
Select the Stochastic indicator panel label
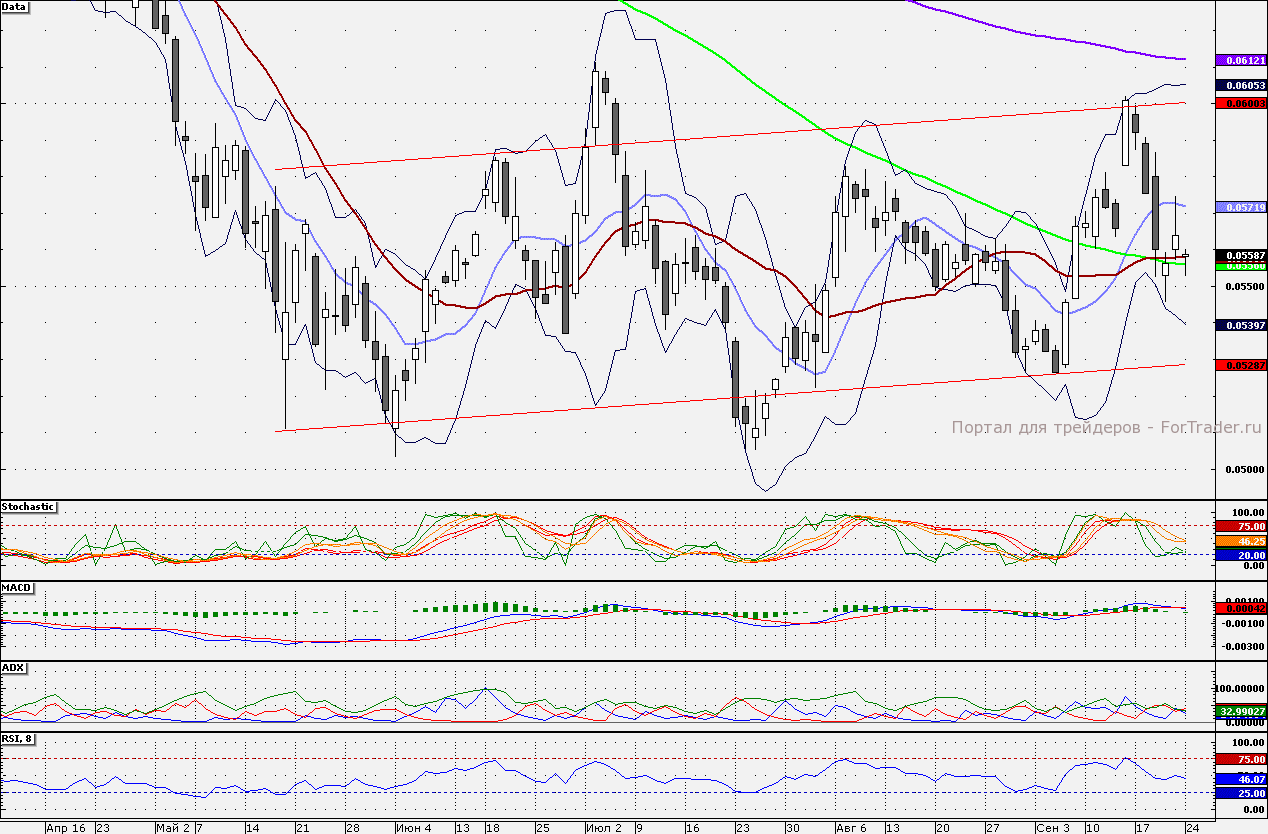pos(28,507)
